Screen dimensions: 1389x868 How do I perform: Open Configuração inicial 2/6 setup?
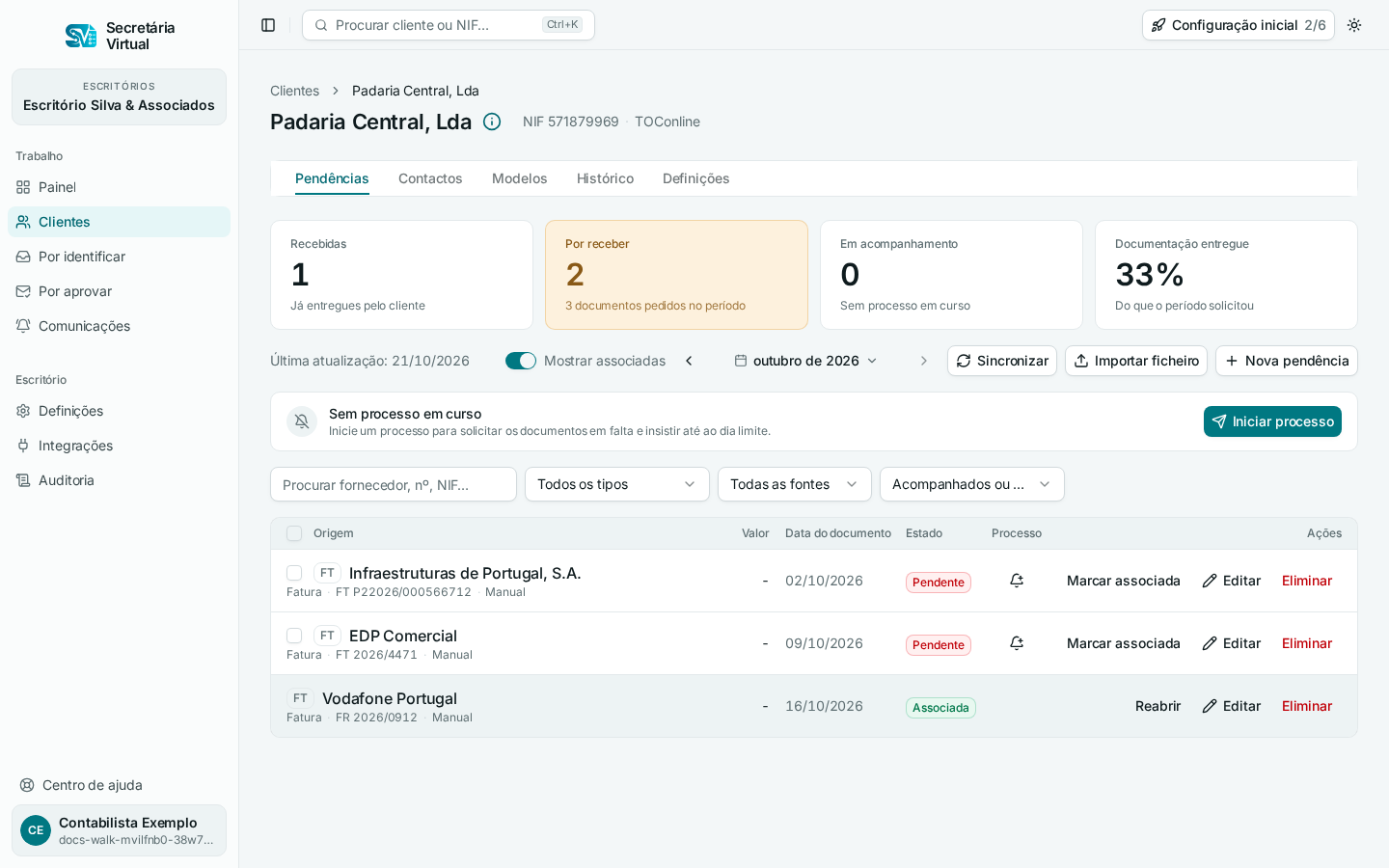[x=1239, y=25]
